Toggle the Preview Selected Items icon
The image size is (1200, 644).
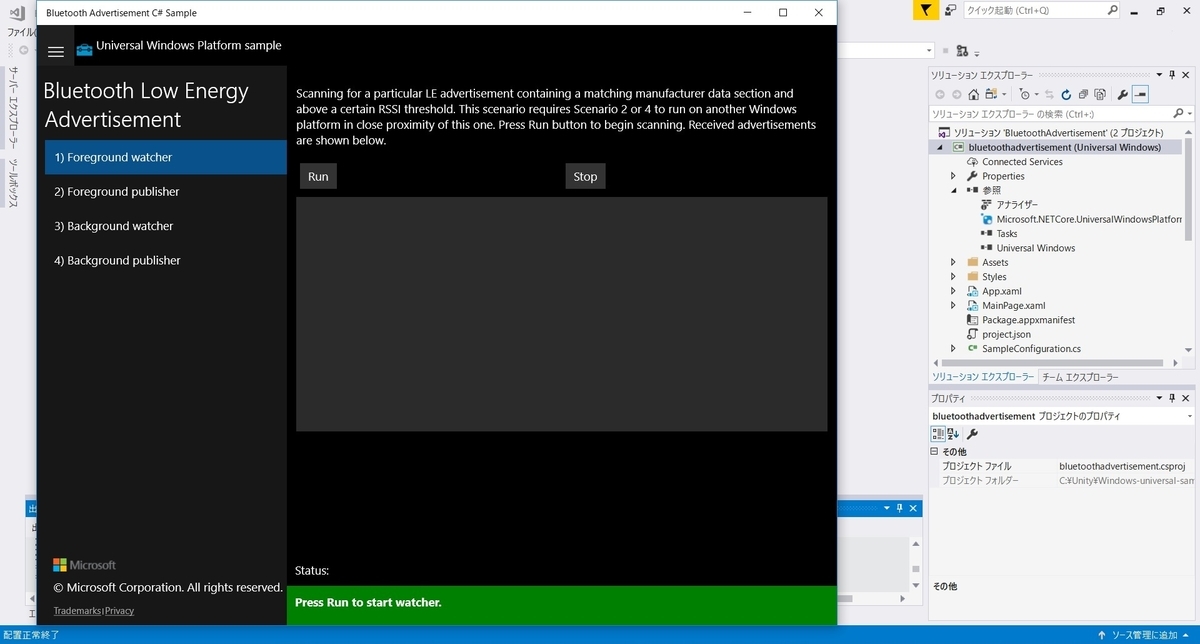point(1140,94)
